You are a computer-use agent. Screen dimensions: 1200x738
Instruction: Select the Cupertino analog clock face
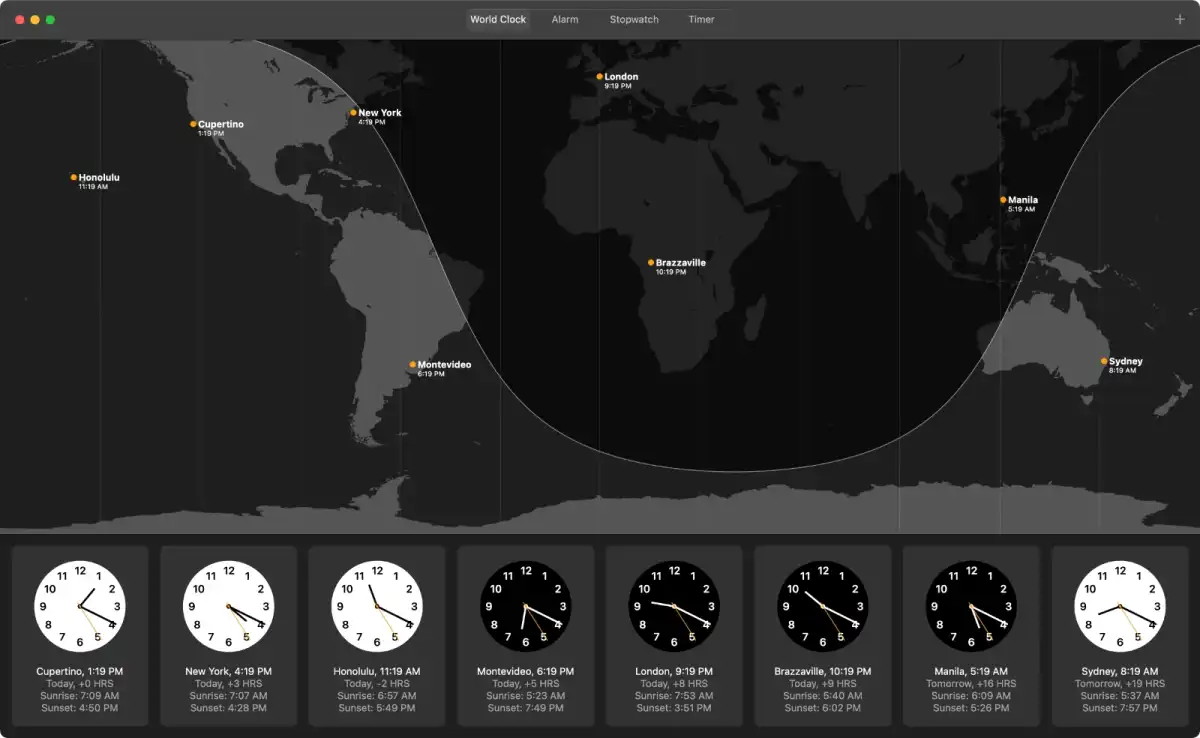coord(80,606)
